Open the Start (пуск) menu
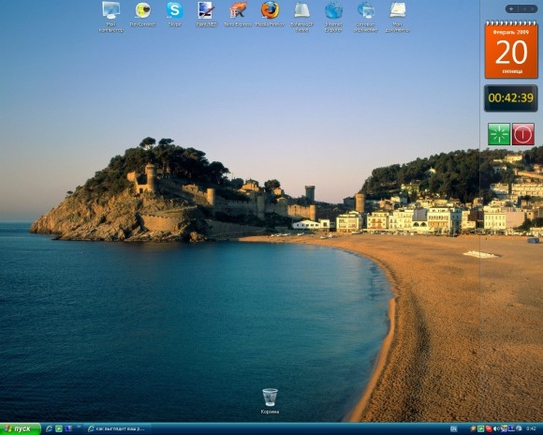The image size is (543, 435). point(20,429)
